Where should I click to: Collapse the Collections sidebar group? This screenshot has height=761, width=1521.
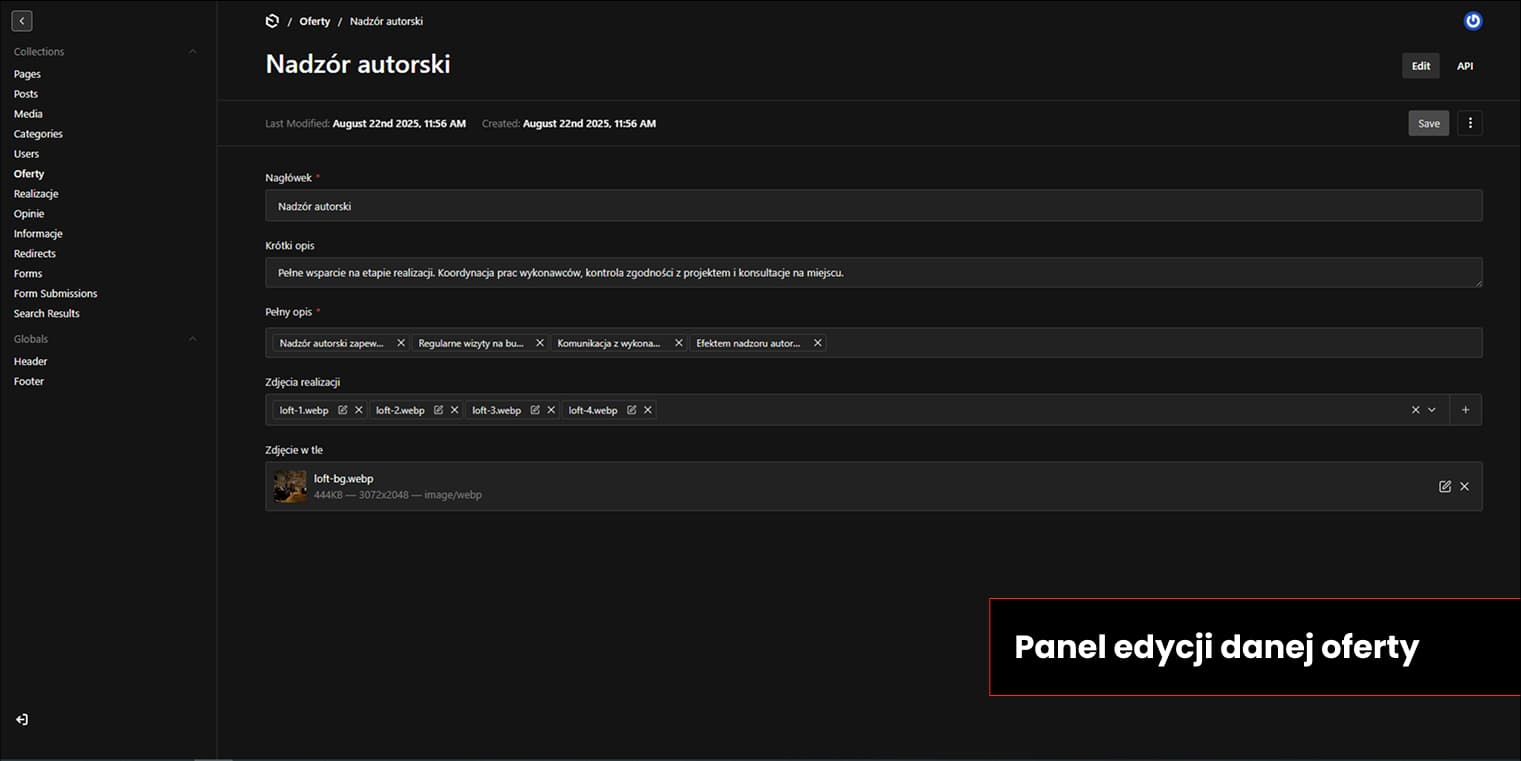pyautogui.click(x=193, y=52)
